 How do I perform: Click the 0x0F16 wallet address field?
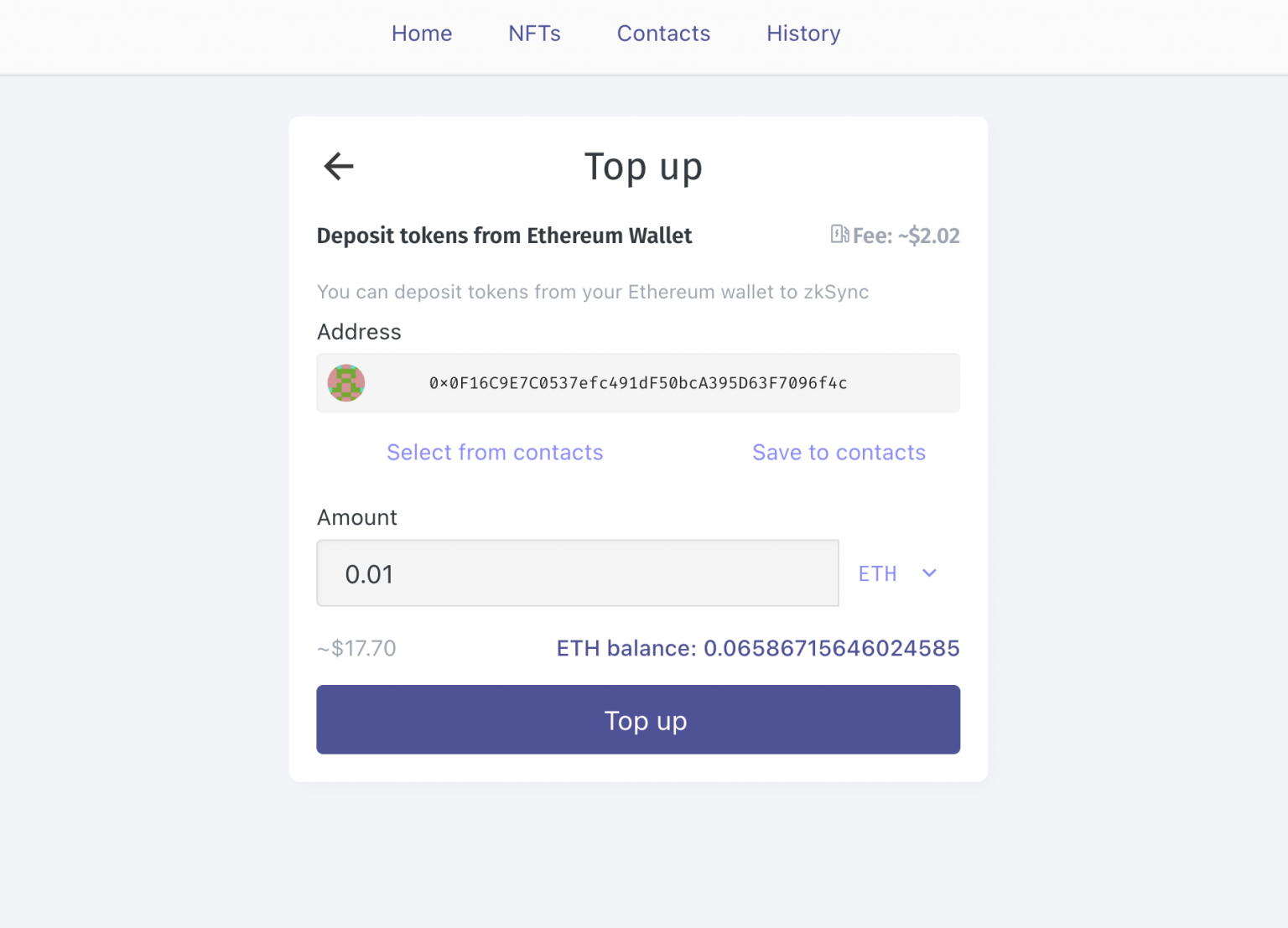coord(638,383)
